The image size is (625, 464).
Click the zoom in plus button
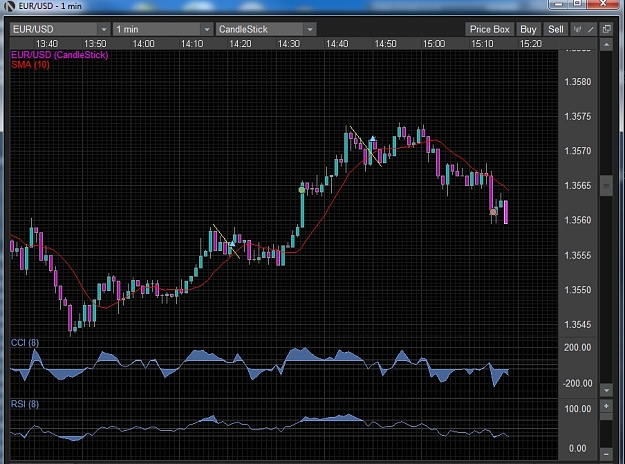[x=606, y=406]
